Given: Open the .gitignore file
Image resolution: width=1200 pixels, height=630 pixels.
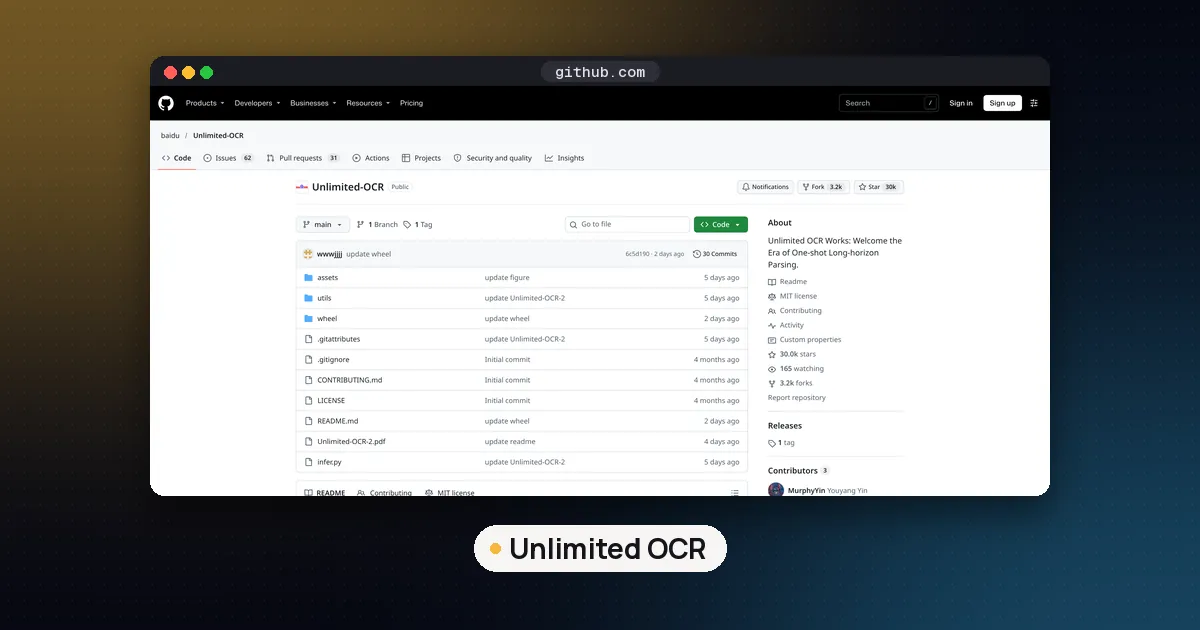Looking at the screenshot, I should pos(333,360).
